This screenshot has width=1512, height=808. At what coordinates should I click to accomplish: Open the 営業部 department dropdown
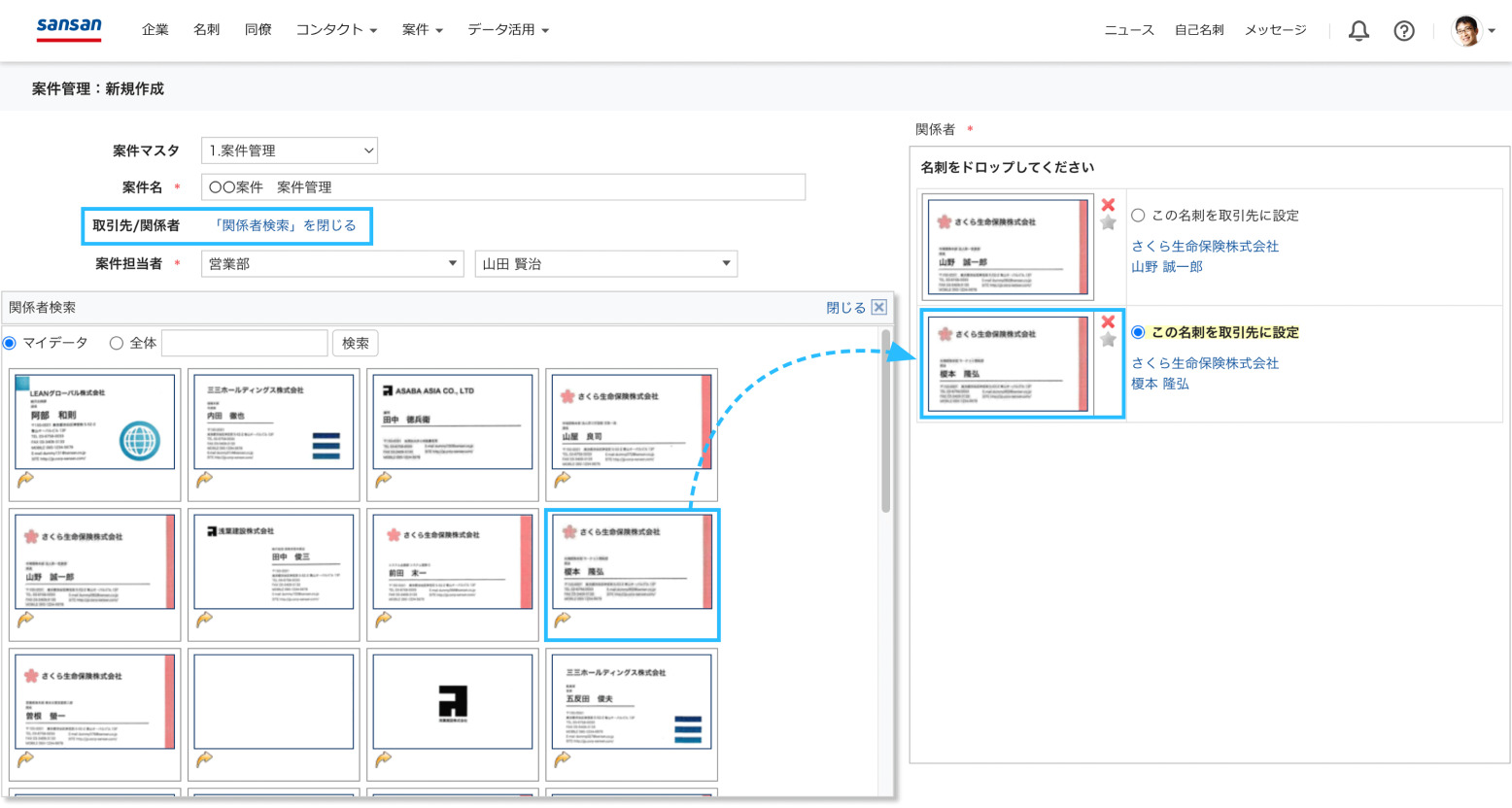pos(332,263)
